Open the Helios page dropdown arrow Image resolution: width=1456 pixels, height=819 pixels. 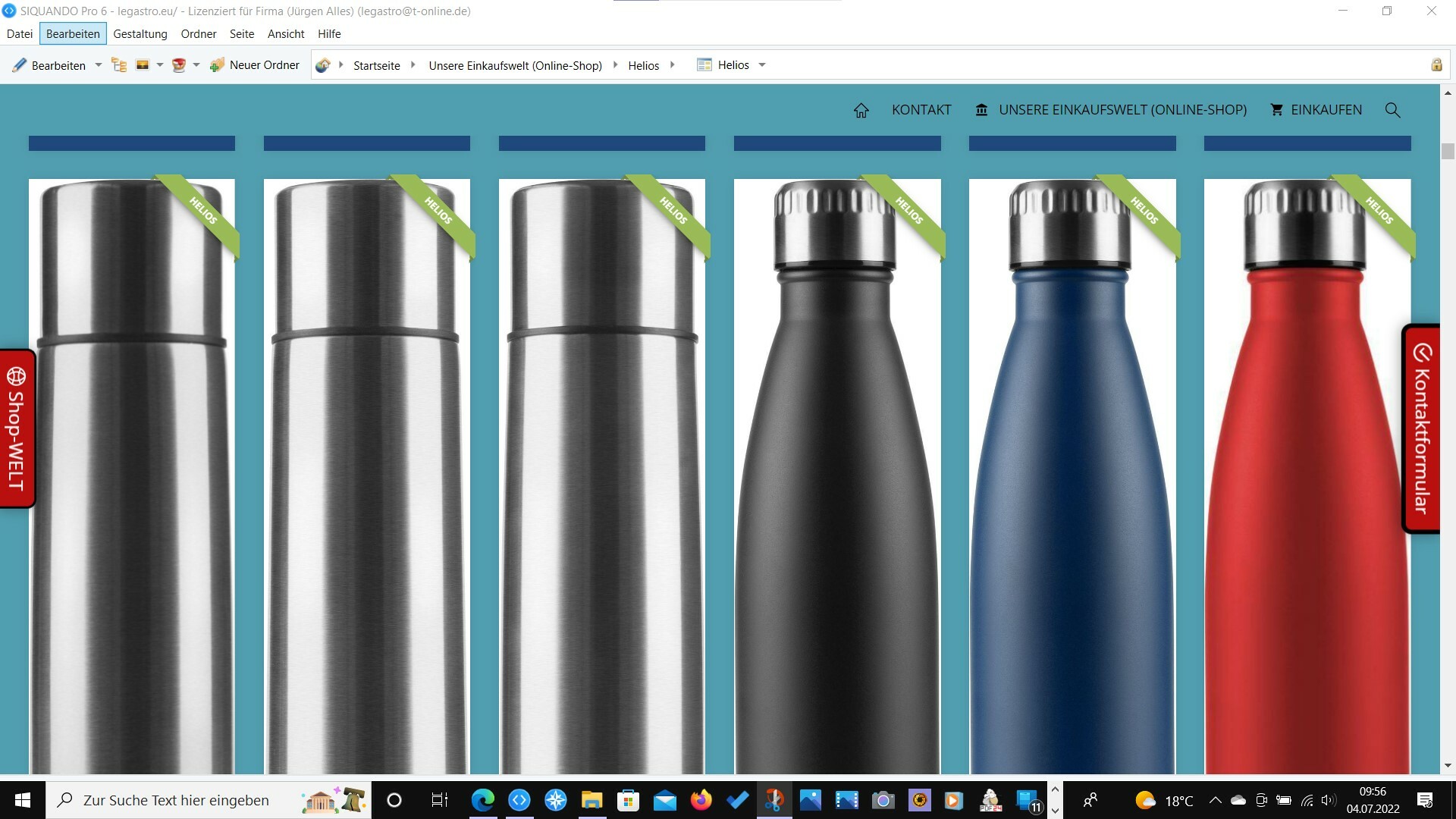762,65
